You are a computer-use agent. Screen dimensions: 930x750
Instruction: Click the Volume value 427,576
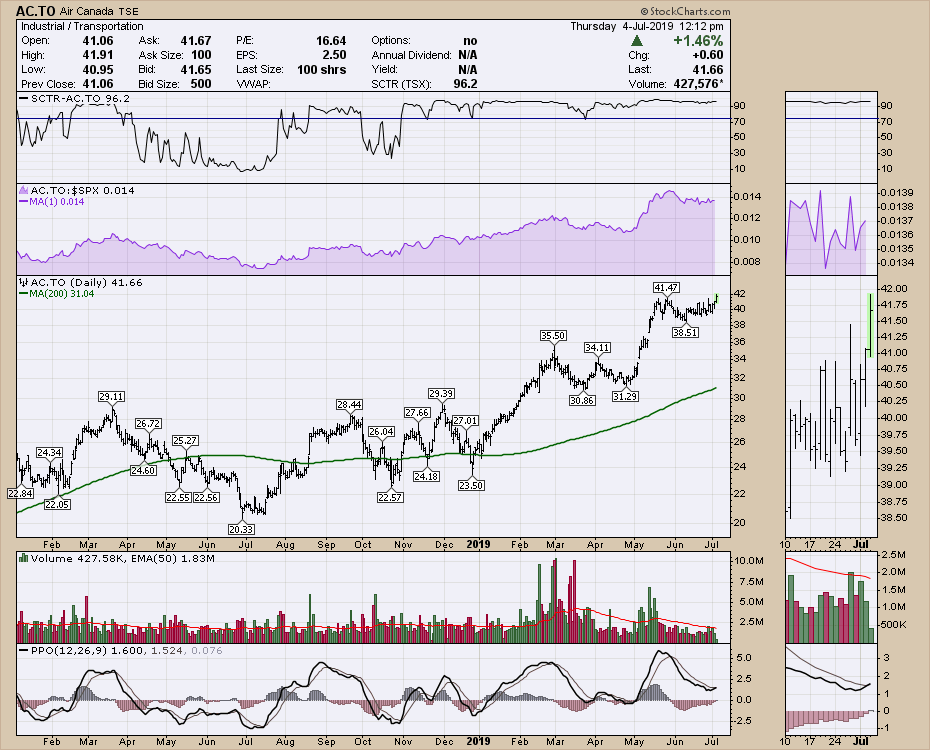(698, 84)
